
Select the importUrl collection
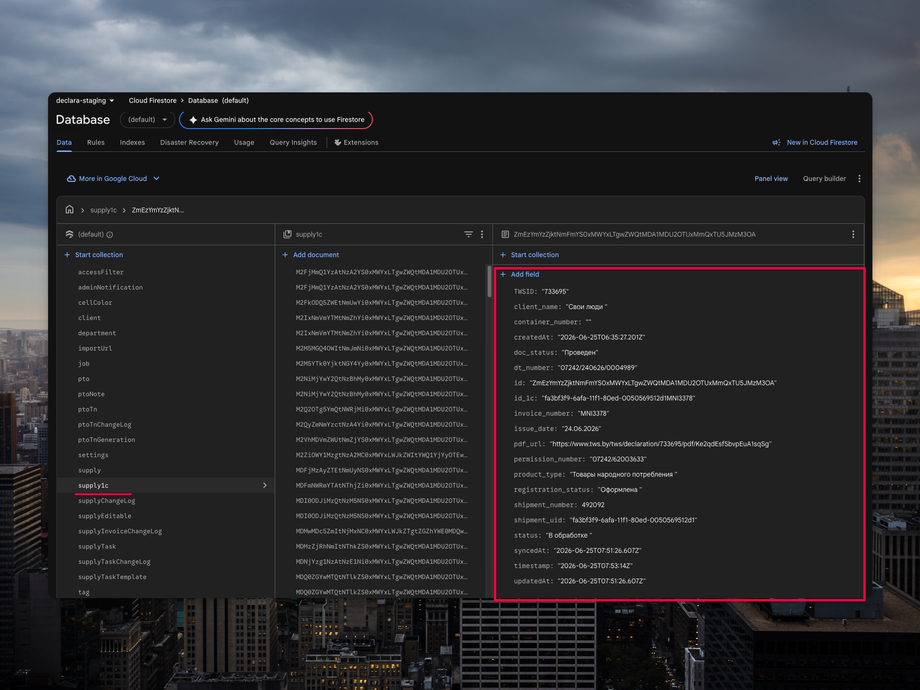coord(95,349)
